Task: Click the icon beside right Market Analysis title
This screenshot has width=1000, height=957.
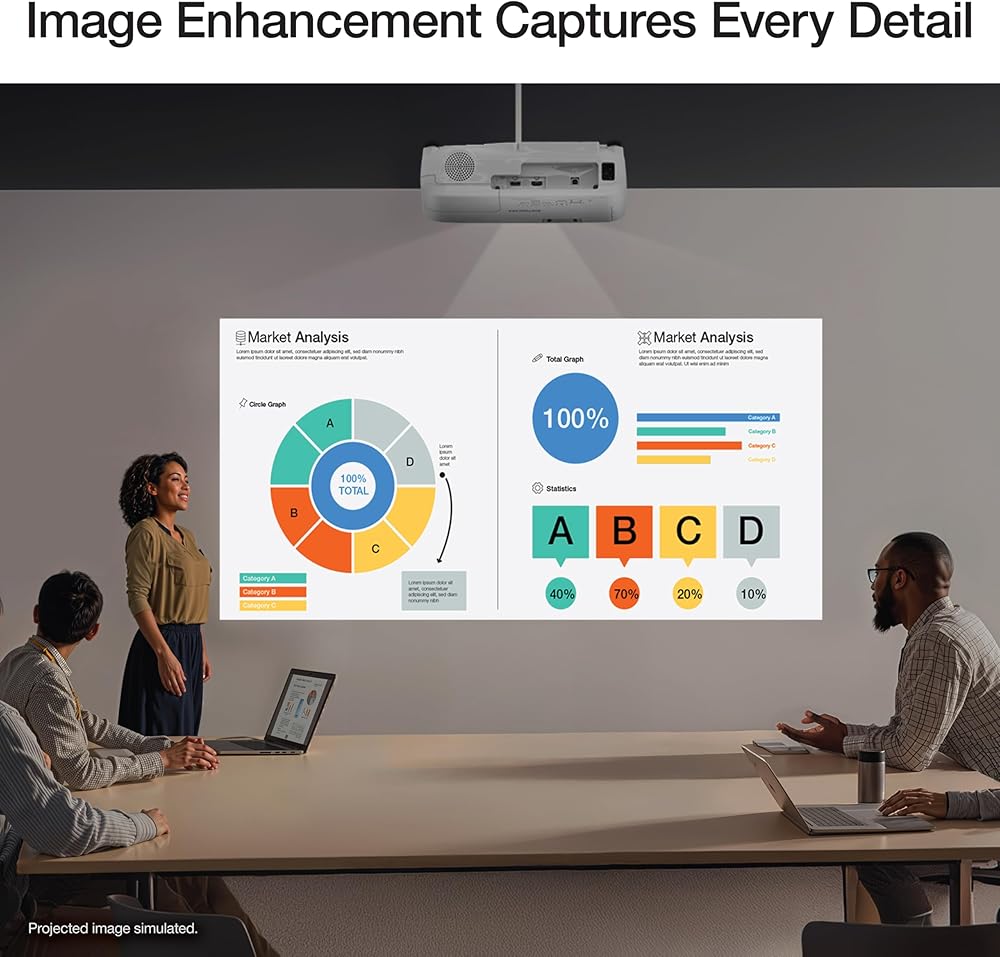Action: [644, 338]
